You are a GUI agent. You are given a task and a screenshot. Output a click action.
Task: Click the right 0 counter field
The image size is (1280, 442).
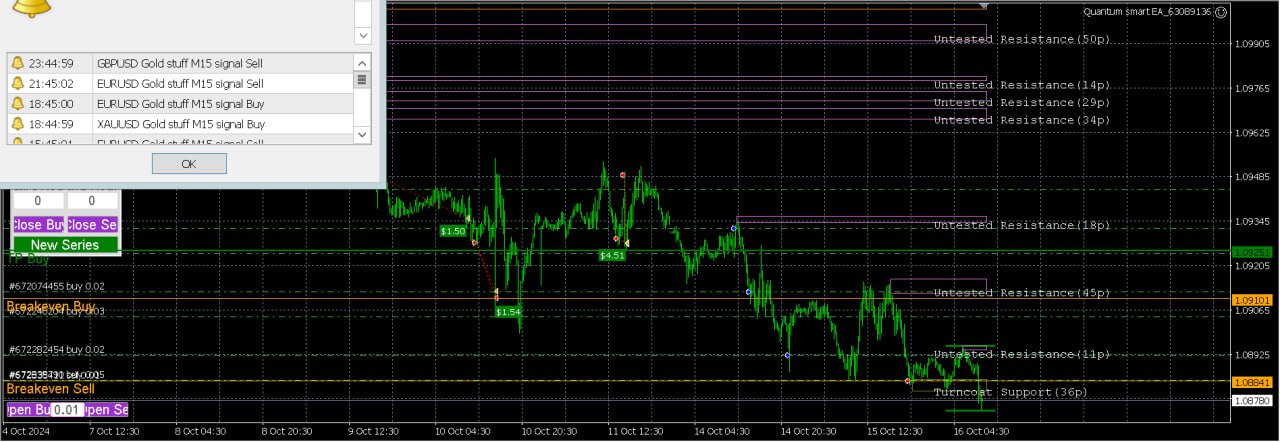tap(93, 201)
